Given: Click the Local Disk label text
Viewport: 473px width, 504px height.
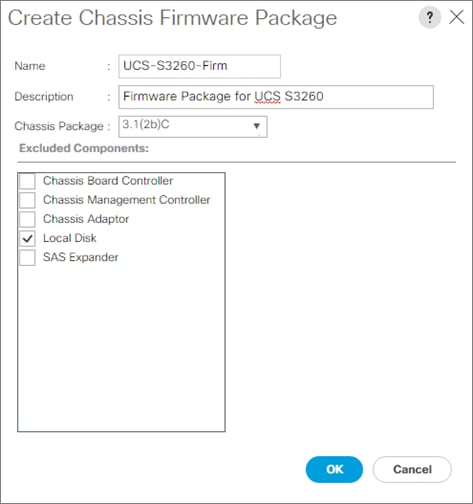Looking at the screenshot, I should [70, 238].
